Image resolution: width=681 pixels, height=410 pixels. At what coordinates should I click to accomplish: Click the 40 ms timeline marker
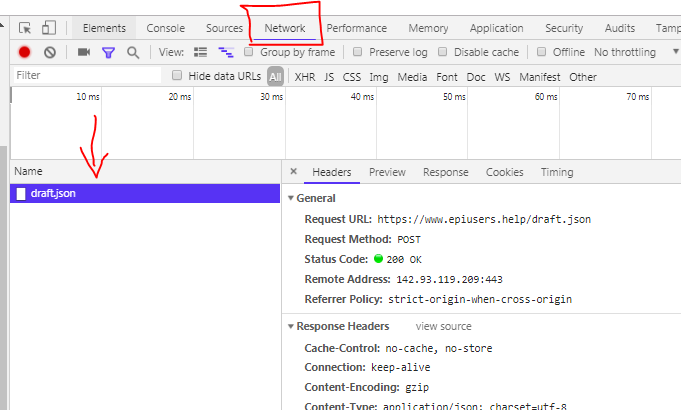(x=362, y=97)
